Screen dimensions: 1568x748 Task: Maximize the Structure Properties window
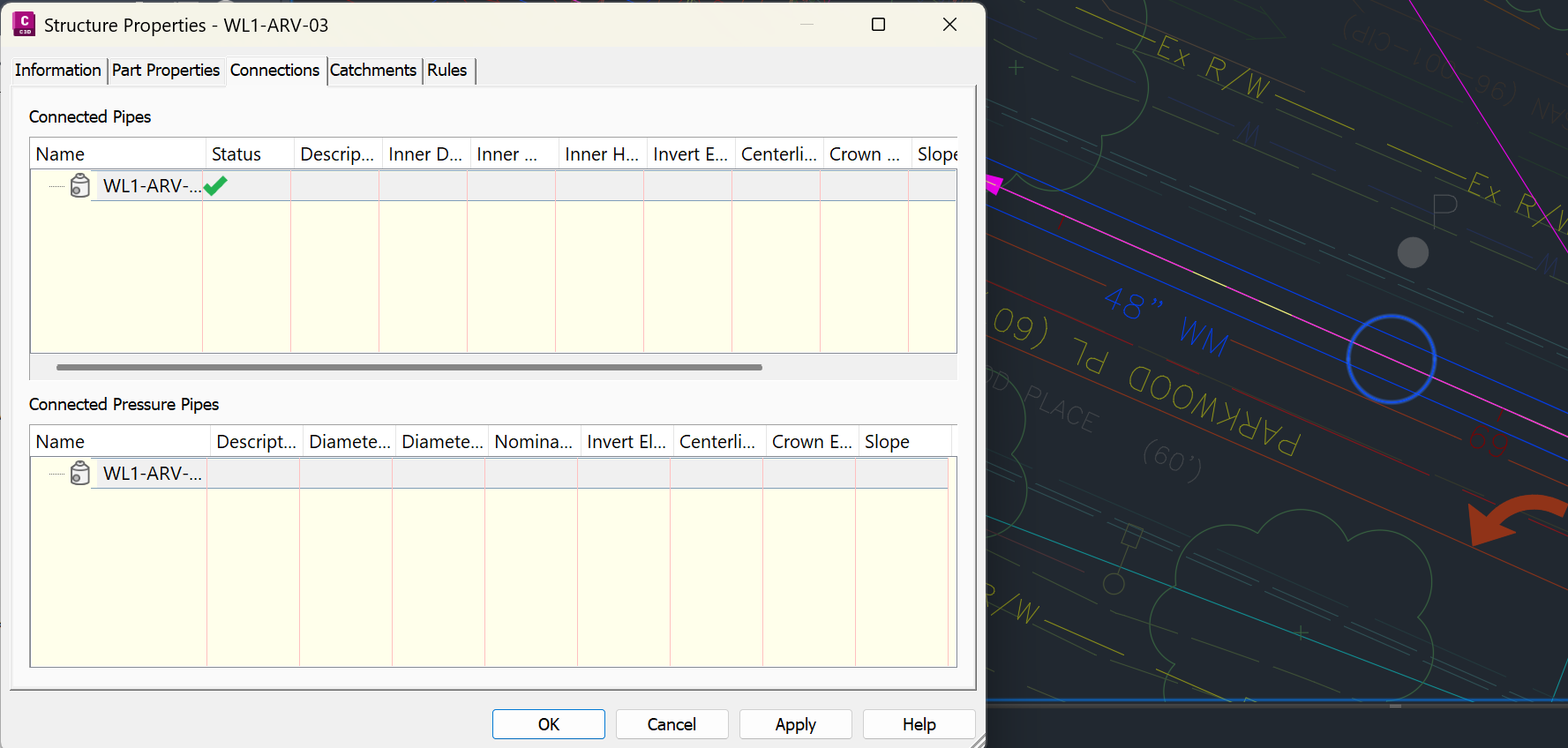(878, 24)
